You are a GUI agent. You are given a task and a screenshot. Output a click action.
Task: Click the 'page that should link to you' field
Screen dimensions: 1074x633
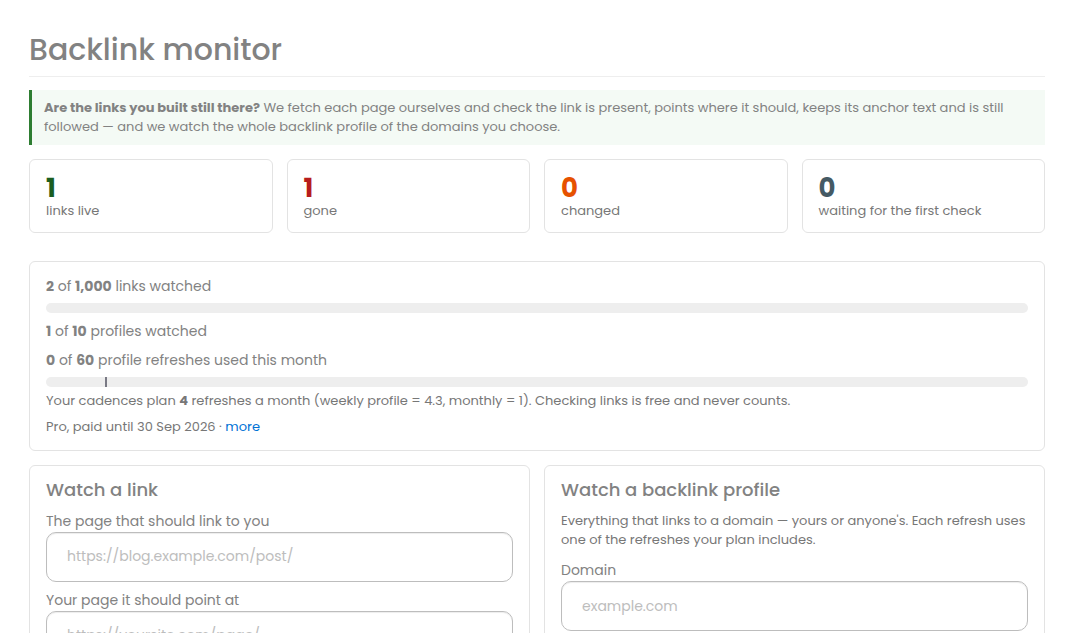[x=279, y=556]
